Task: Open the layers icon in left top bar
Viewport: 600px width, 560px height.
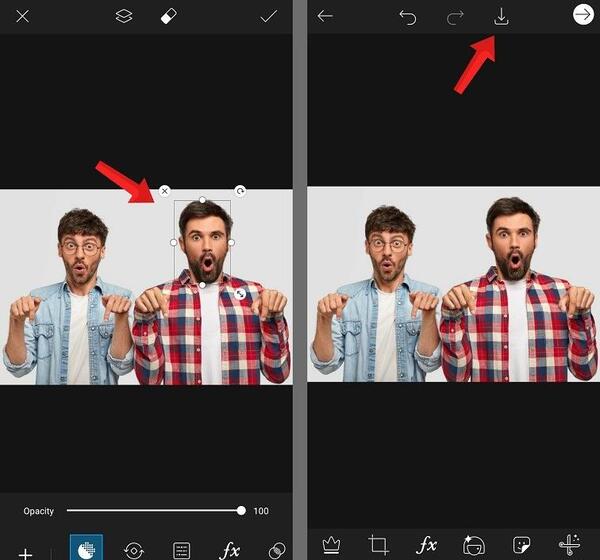Action: [124, 16]
